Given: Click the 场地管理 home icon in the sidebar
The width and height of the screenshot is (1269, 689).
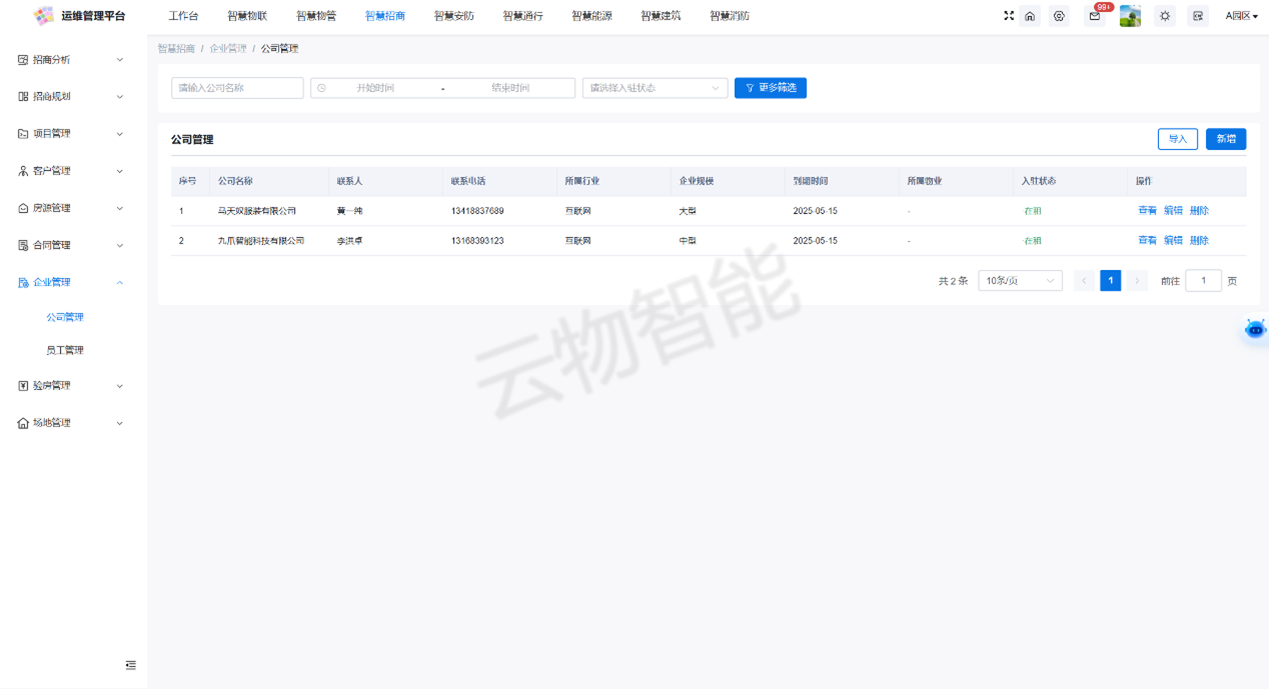Looking at the screenshot, I should 23,423.
